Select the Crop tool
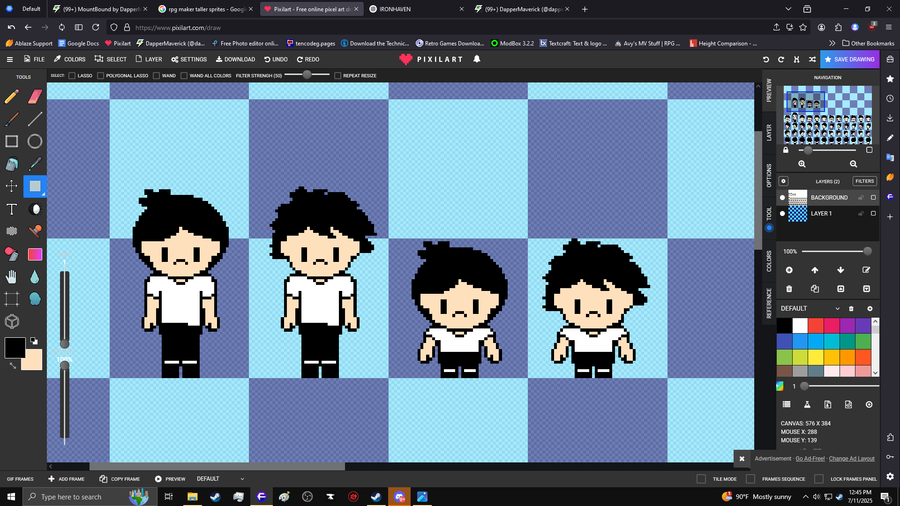Screen dimensions: 900x506 (x=11, y=299)
